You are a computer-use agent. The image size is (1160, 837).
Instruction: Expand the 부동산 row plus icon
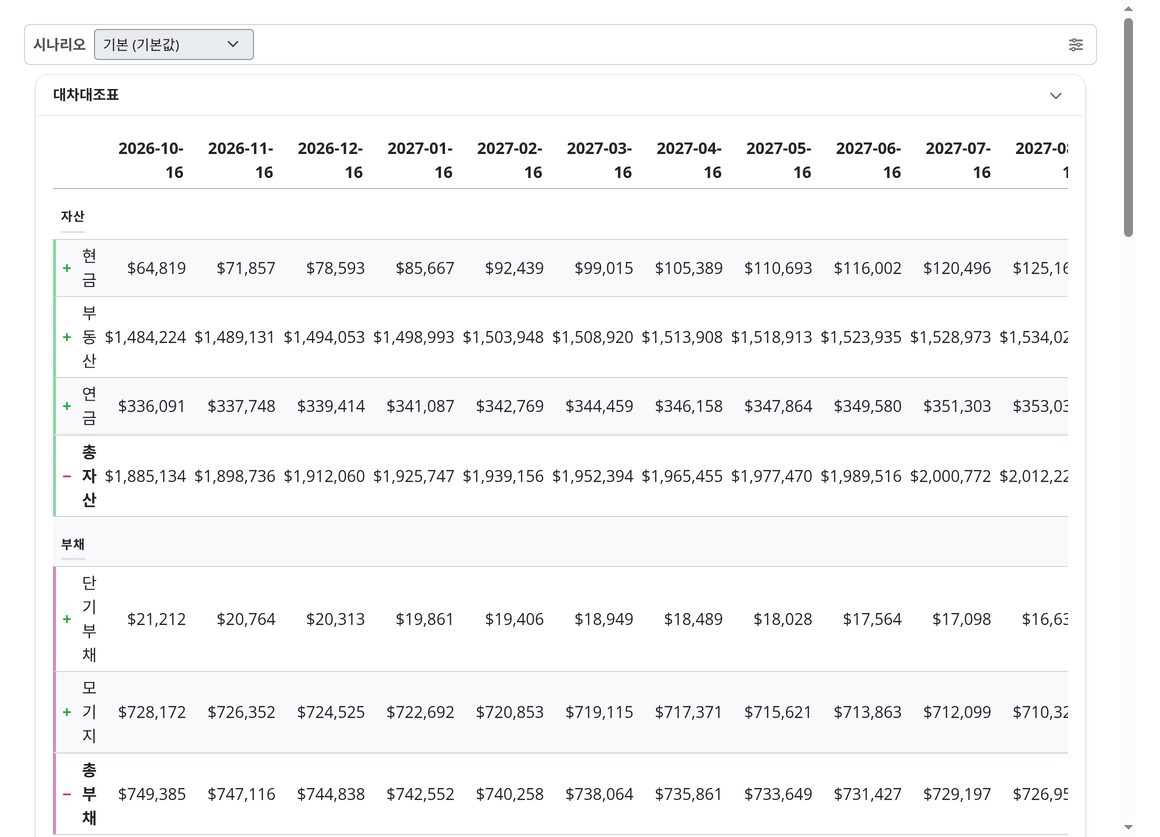(x=67, y=337)
